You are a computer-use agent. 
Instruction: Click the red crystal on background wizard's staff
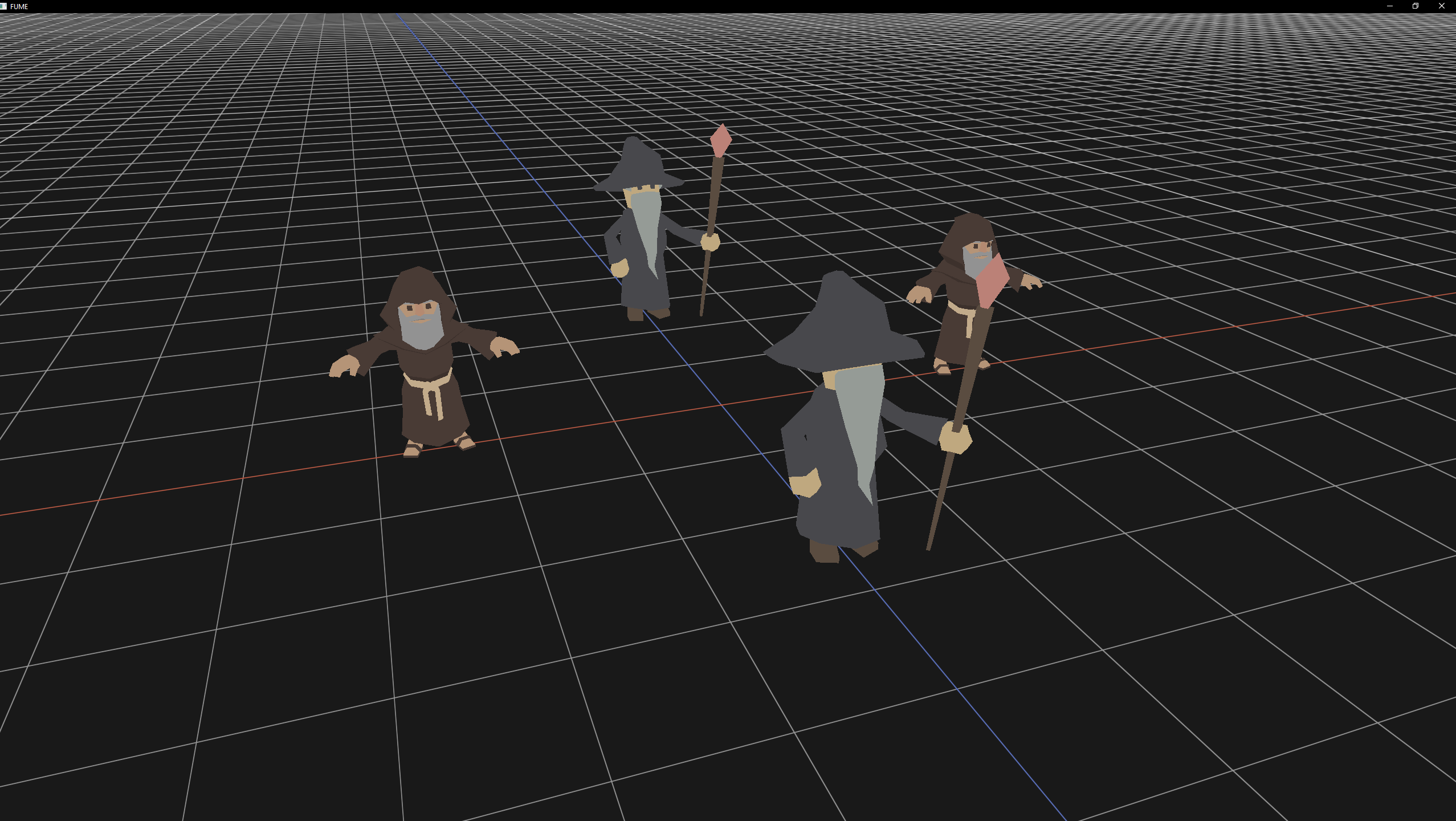pyautogui.click(x=721, y=140)
